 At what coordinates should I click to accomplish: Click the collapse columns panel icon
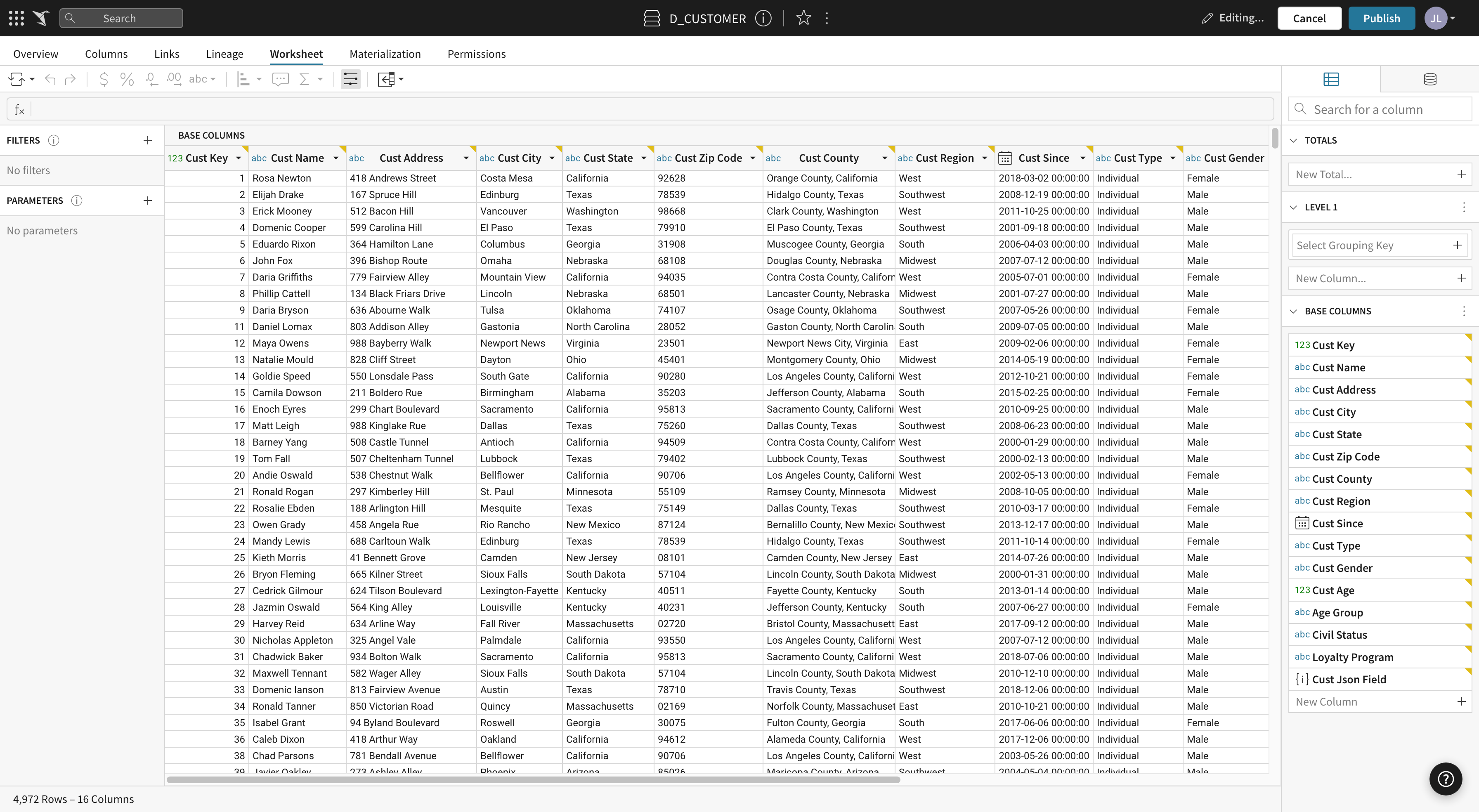pyautogui.click(x=386, y=79)
